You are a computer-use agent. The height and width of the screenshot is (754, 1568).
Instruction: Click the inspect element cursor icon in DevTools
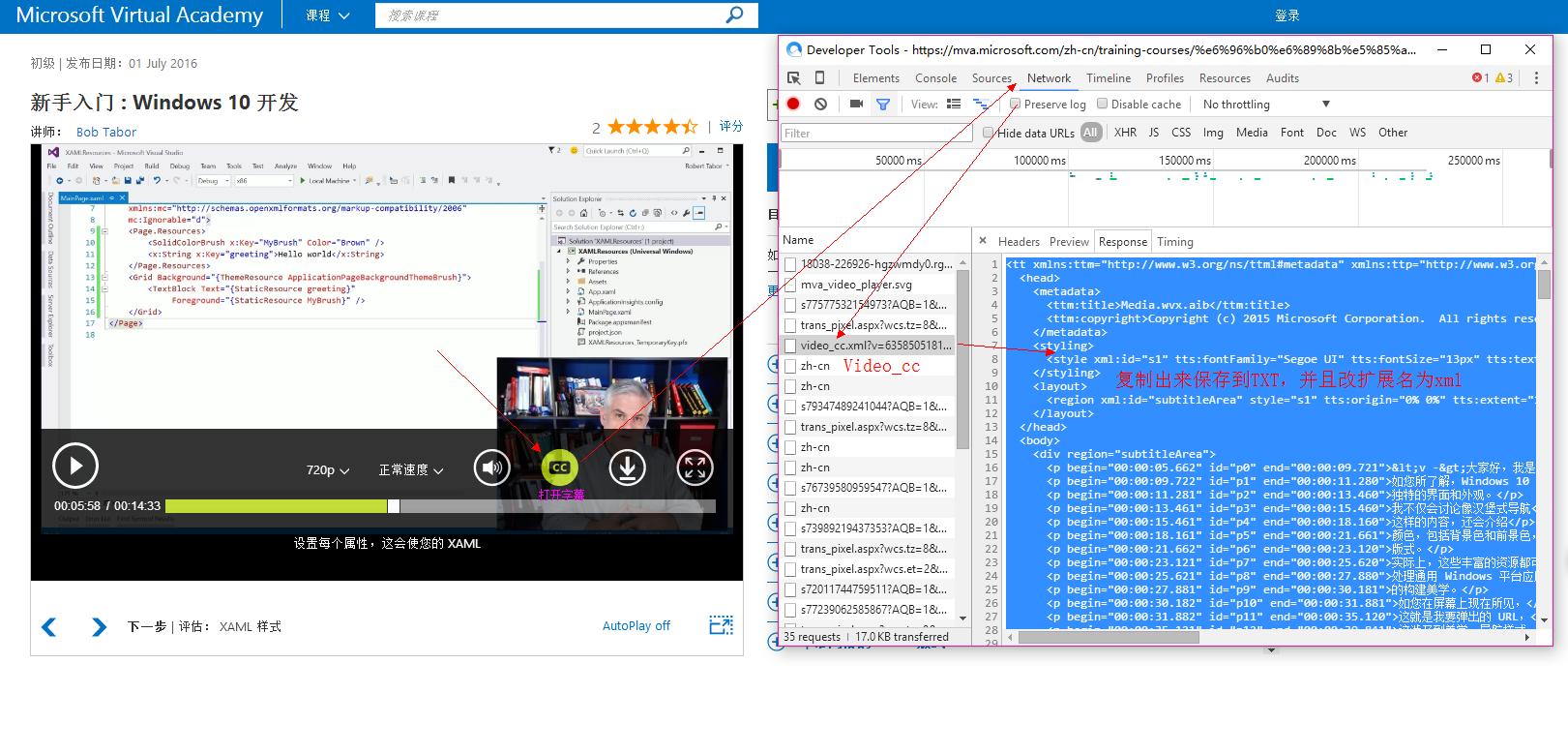click(794, 78)
